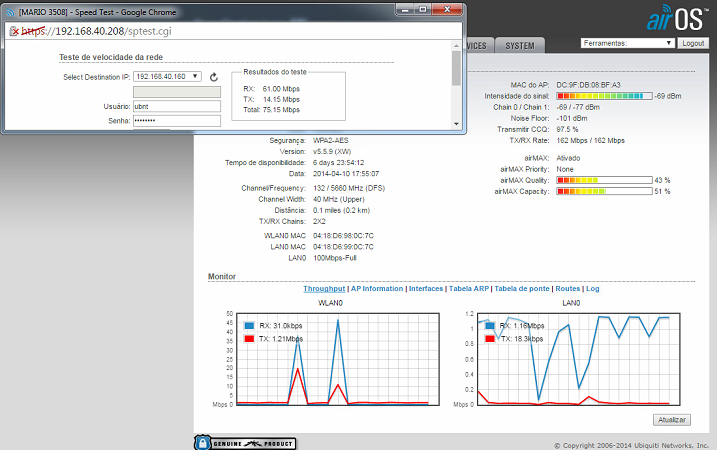Click the refresh icon beside destination IP
Viewport: 717px width, 450px height.
point(213,77)
